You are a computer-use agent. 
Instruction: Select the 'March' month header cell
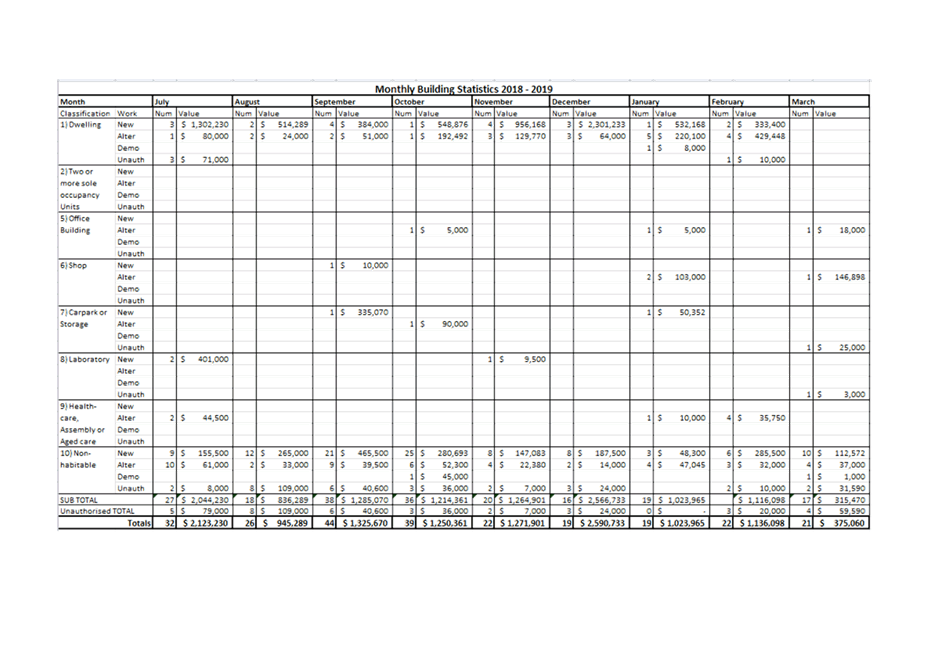(829, 102)
